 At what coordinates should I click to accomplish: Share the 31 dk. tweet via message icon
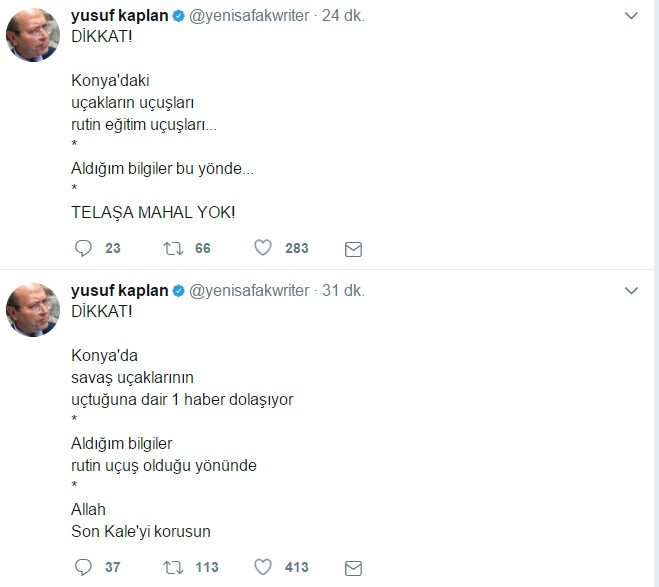click(x=353, y=567)
